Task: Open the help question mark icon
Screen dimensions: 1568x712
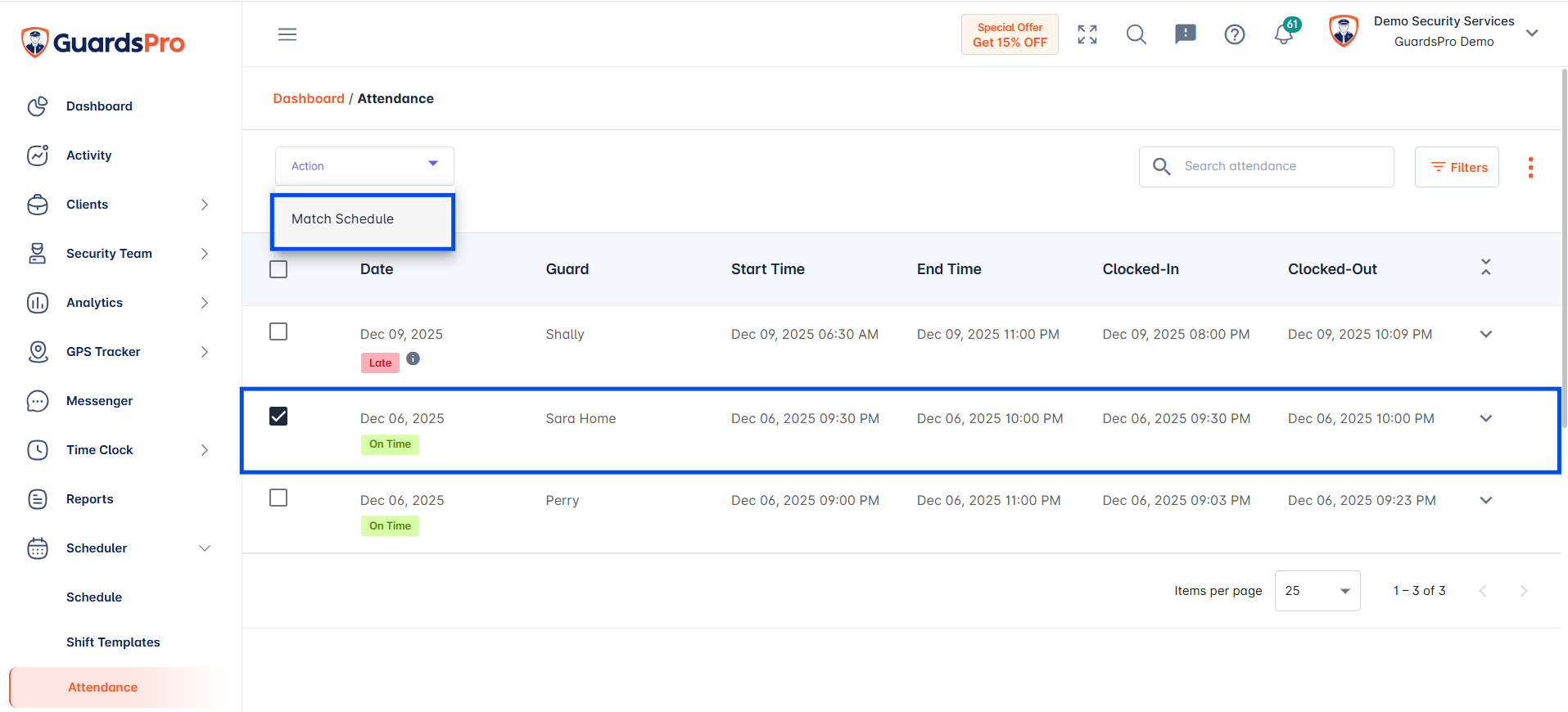Action: (x=1235, y=34)
